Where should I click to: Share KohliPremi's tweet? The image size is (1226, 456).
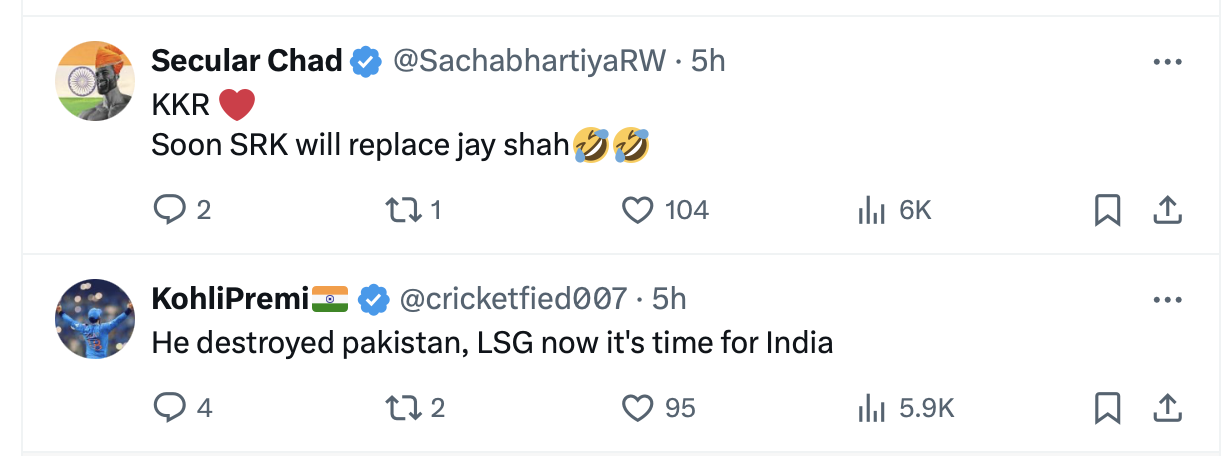(1168, 407)
